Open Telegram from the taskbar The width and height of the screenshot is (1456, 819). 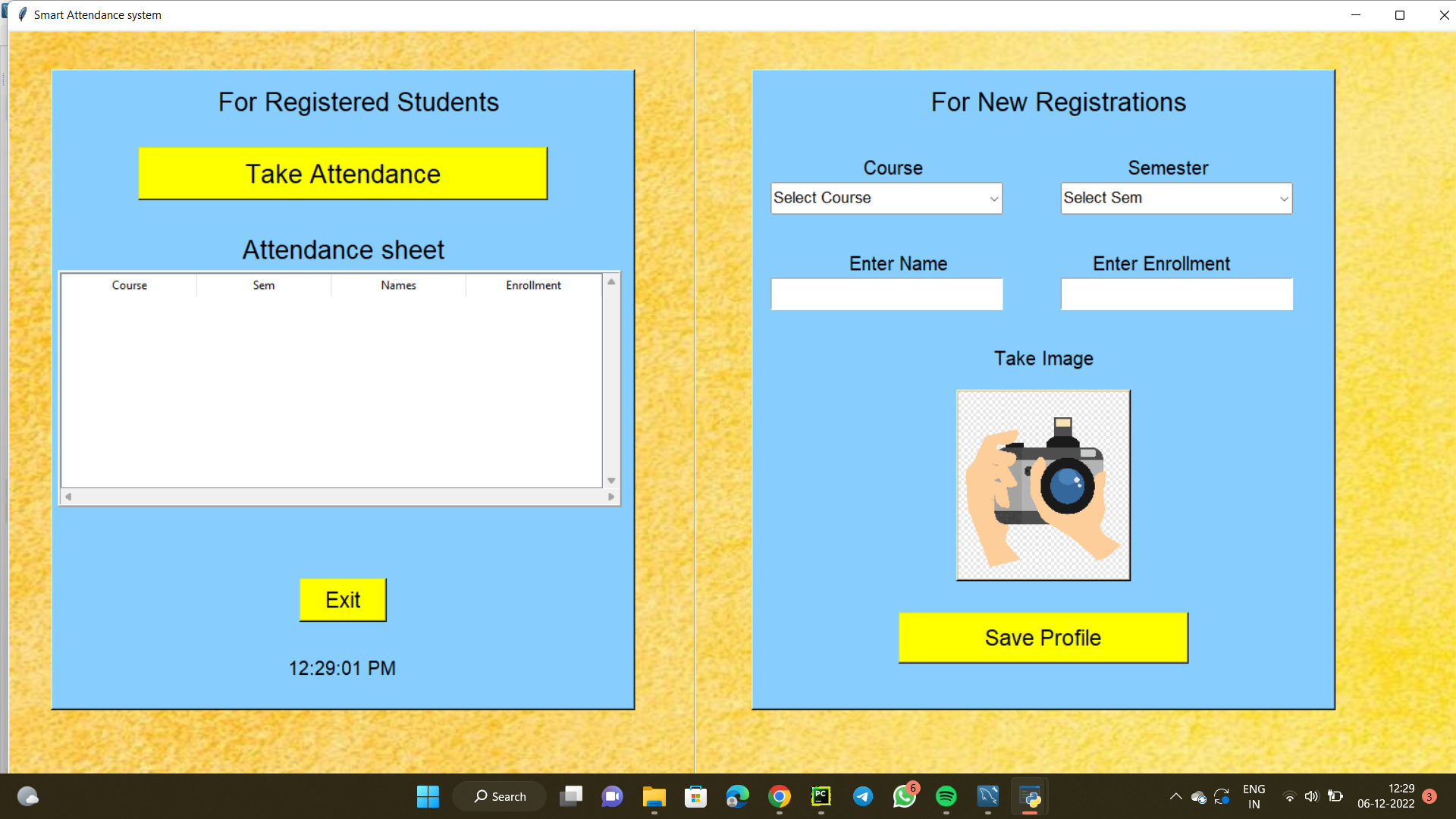(x=863, y=796)
